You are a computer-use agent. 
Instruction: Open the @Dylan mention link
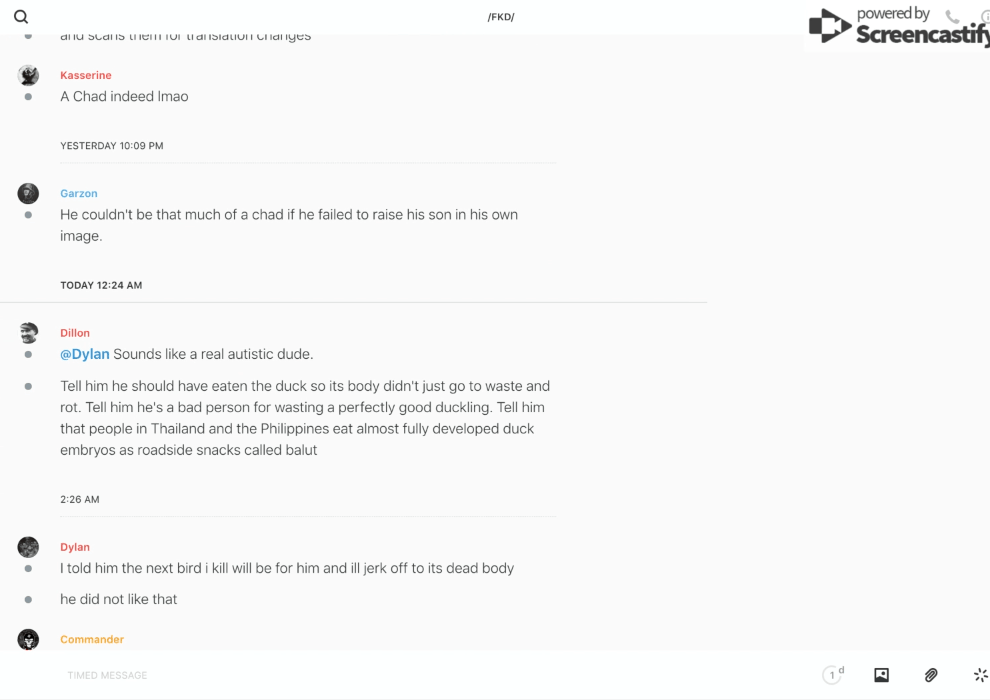click(x=85, y=354)
